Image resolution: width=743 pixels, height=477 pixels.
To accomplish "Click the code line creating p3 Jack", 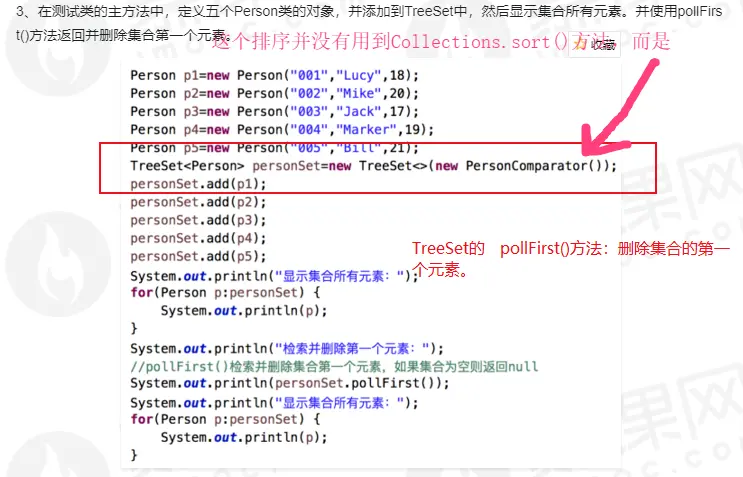I will point(274,111).
